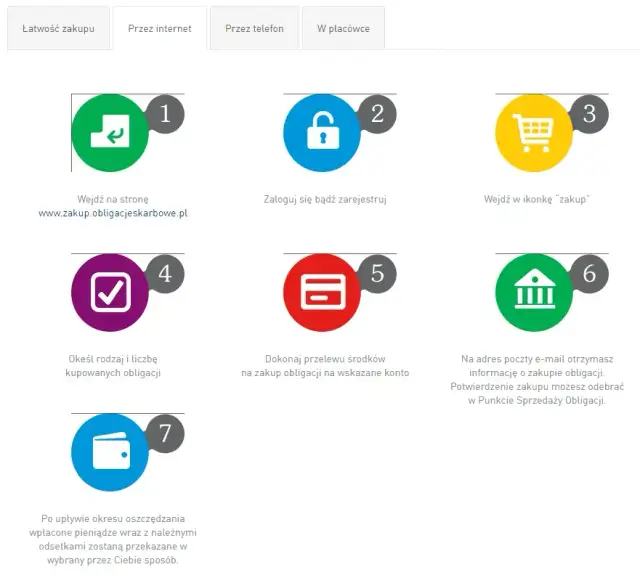640x583 pixels.
Task: Click the gray number 5 badge
Action: coord(377,274)
